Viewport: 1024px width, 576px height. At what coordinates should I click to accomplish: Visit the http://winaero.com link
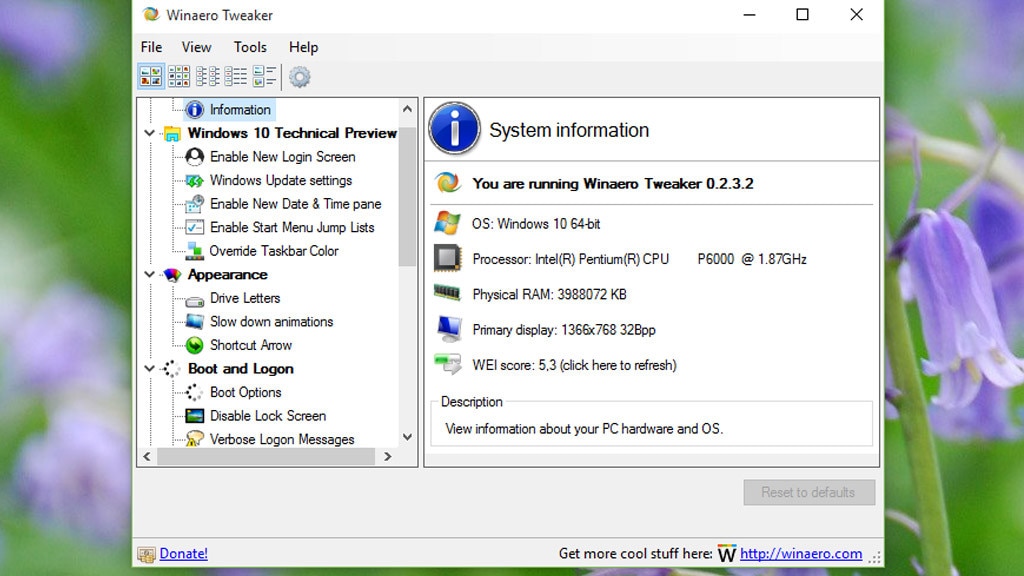(801, 554)
